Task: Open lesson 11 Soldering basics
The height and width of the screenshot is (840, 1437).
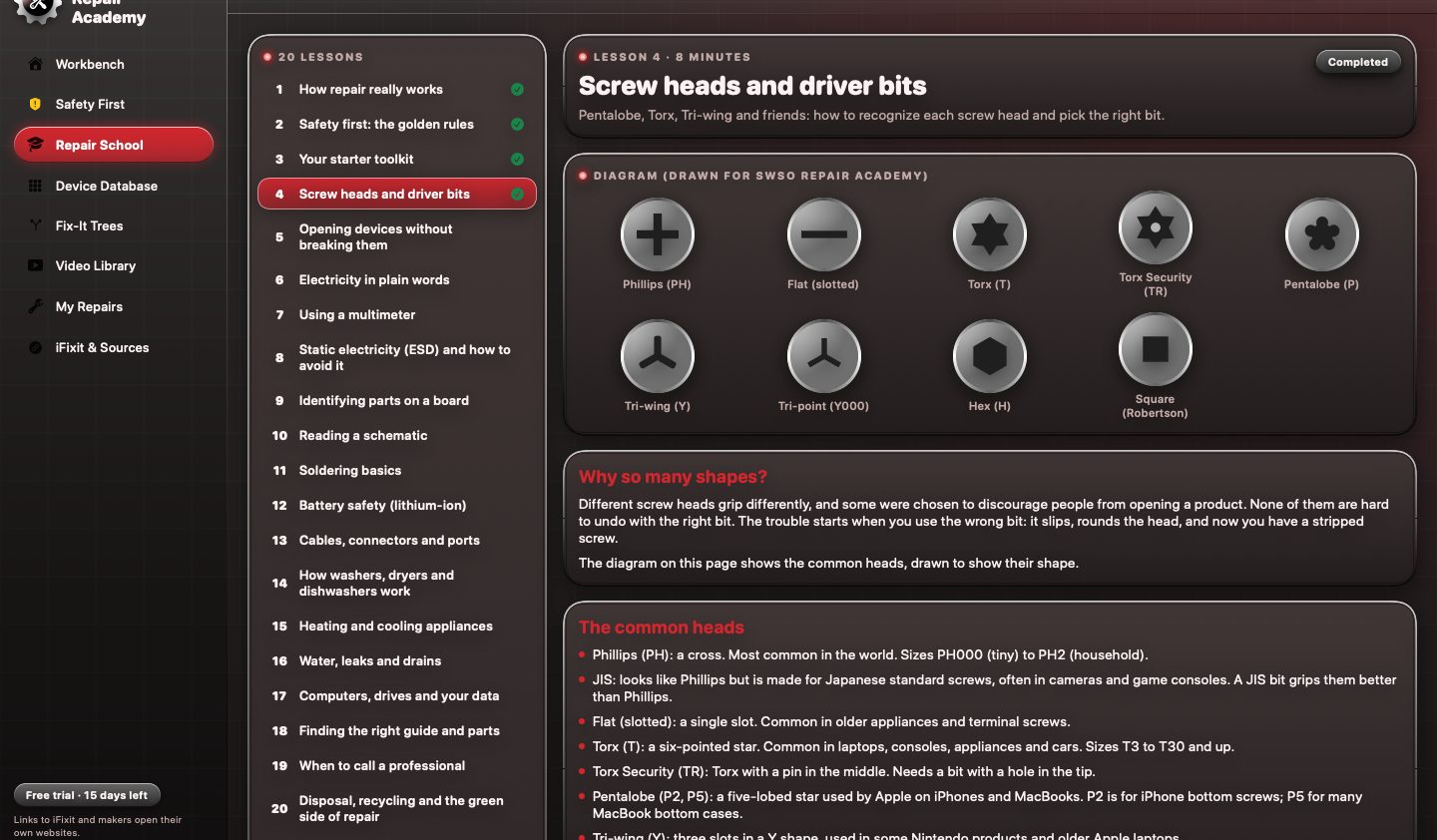Action: (x=397, y=470)
